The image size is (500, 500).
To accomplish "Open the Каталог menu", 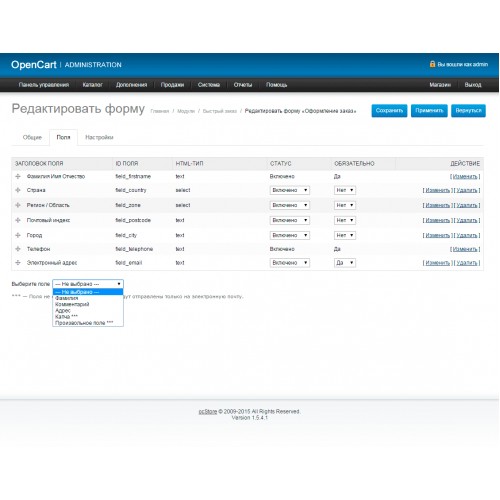I will pyautogui.click(x=92, y=85).
